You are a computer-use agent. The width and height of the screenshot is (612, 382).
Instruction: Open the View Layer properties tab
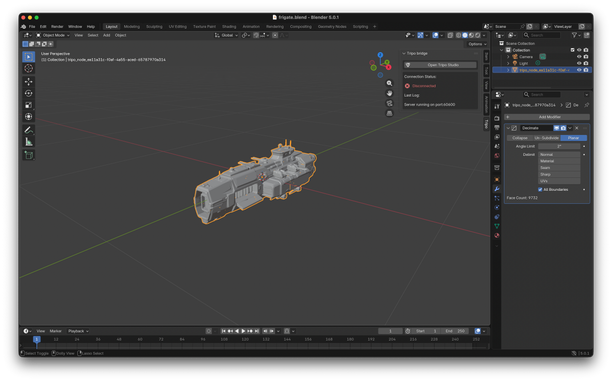tap(497, 137)
